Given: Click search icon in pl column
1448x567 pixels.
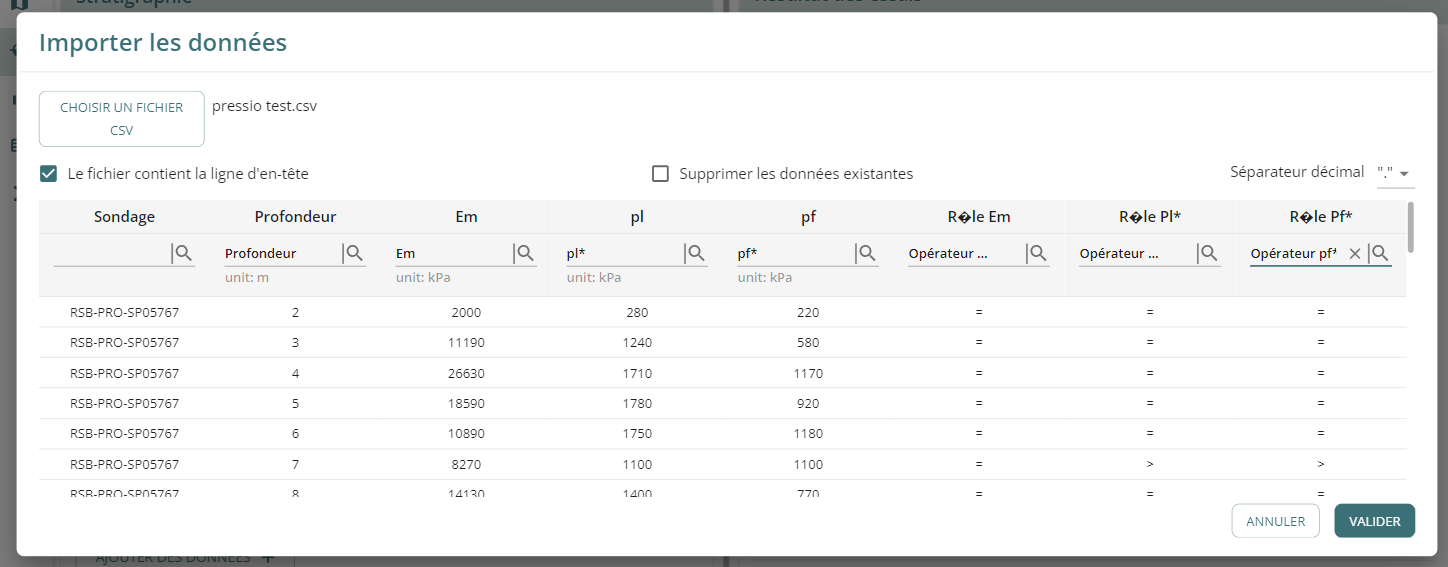Looking at the screenshot, I should coord(697,254).
